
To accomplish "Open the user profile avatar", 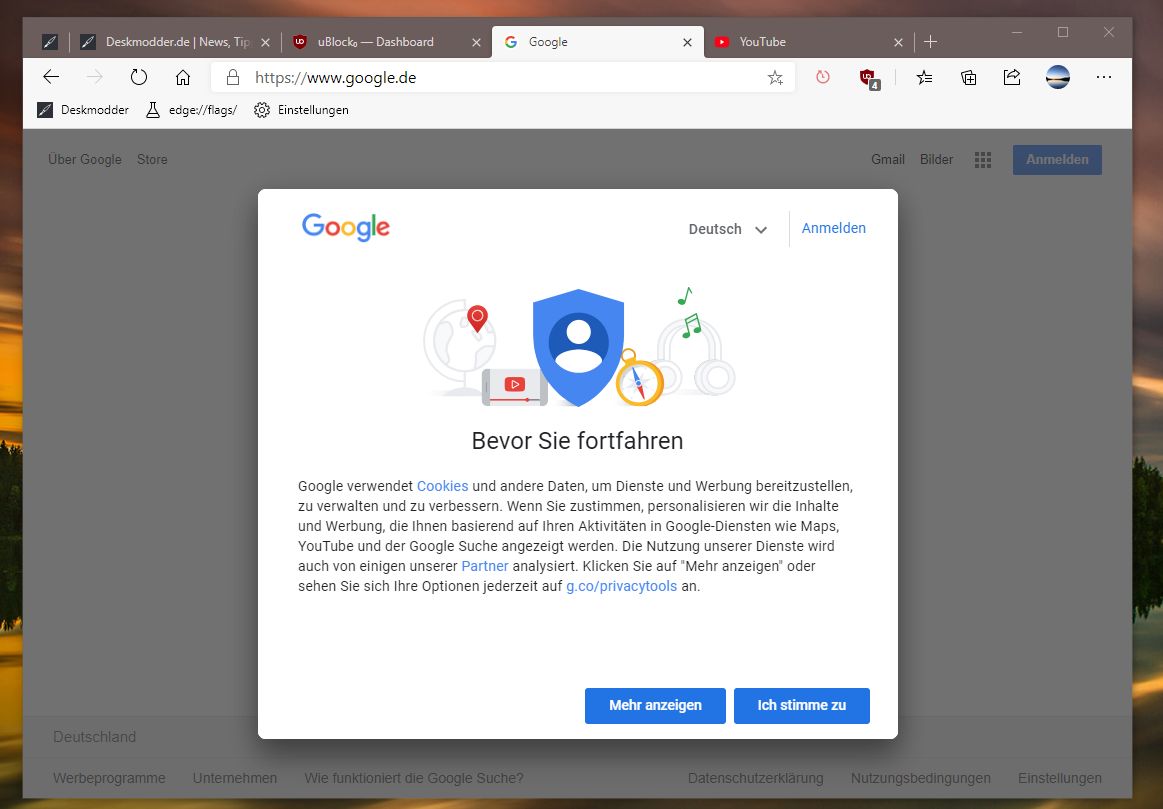I will coord(1058,77).
